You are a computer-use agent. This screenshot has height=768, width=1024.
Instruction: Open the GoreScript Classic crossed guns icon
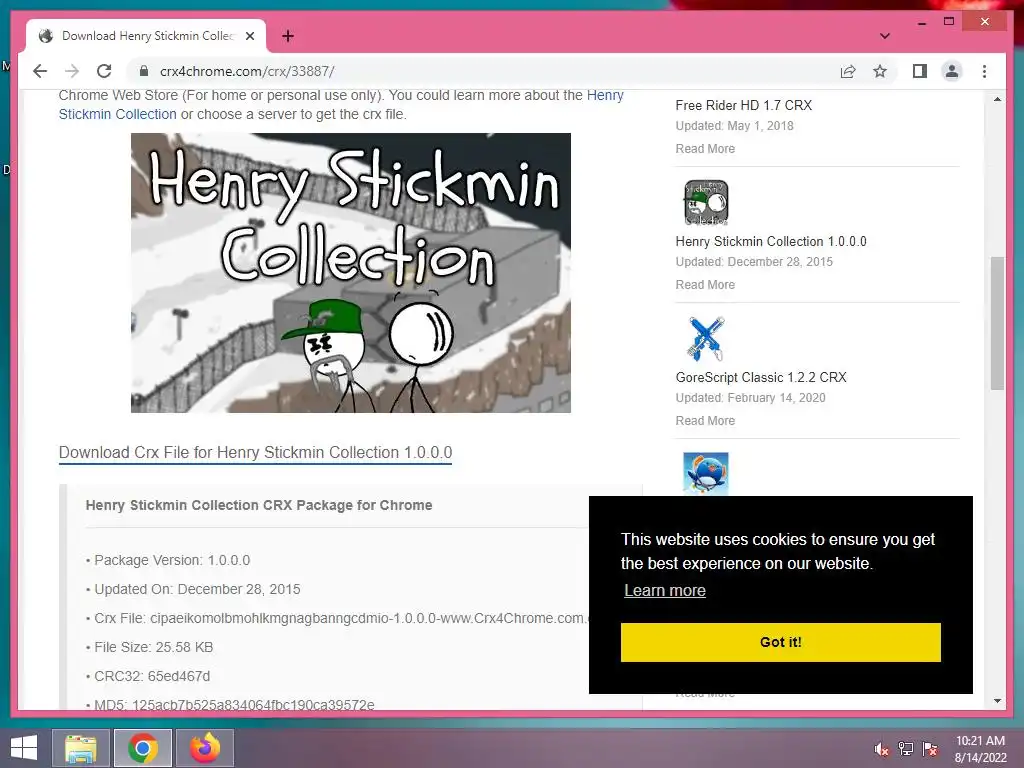(x=706, y=338)
